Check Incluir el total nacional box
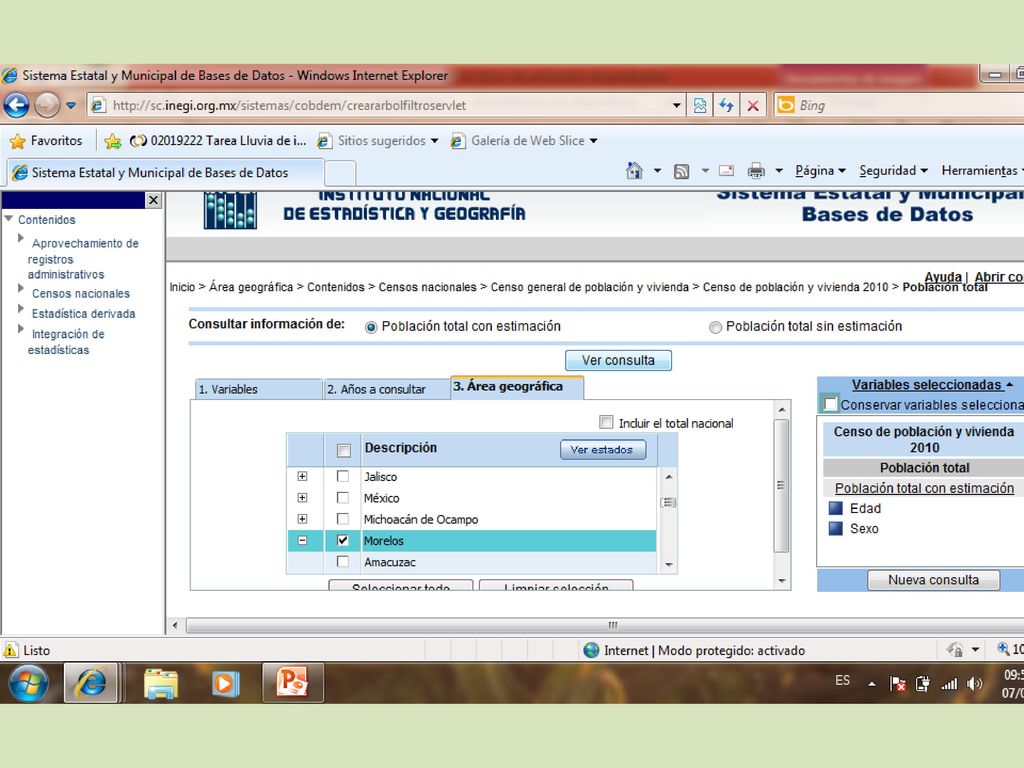The height and width of the screenshot is (768, 1024). pyautogui.click(x=606, y=423)
